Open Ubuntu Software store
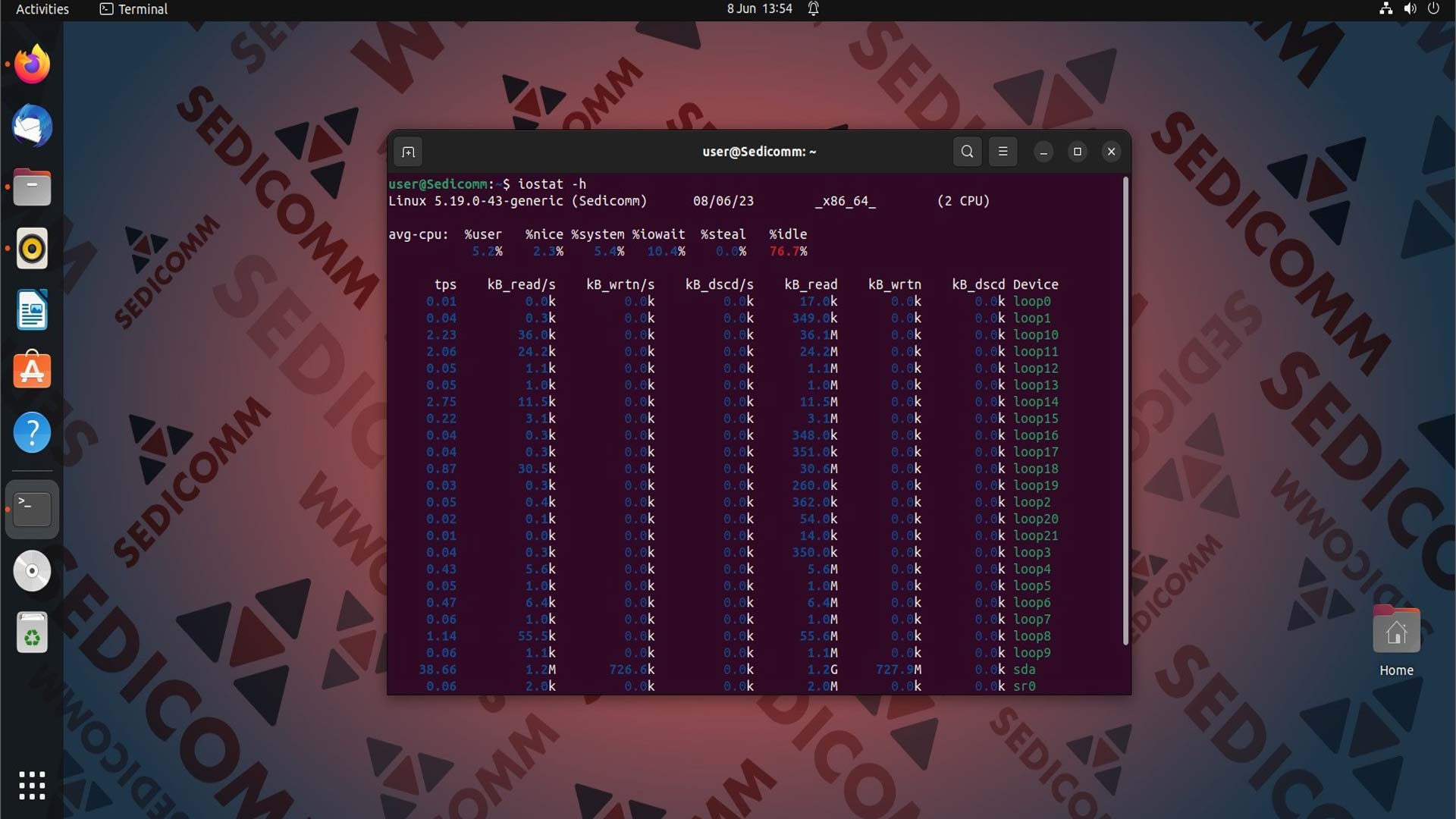This screenshot has height=819, width=1456. coord(32,371)
